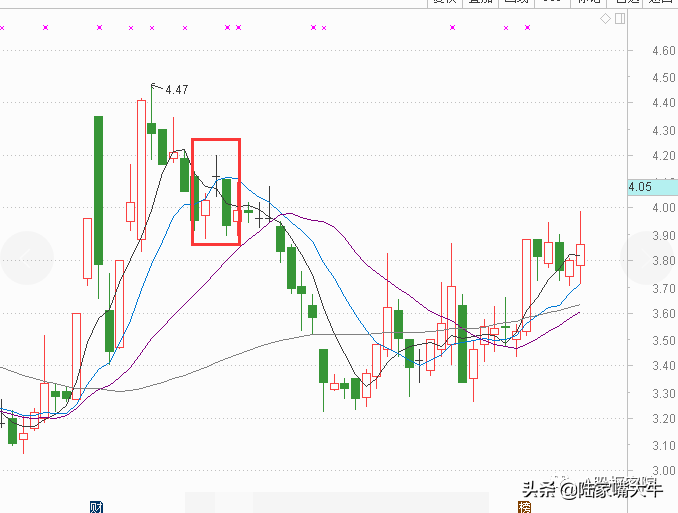Image resolution: width=678 pixels, height=513 pixels.
Task: Click the 4.47 high price label
Action: coord(176,90)
